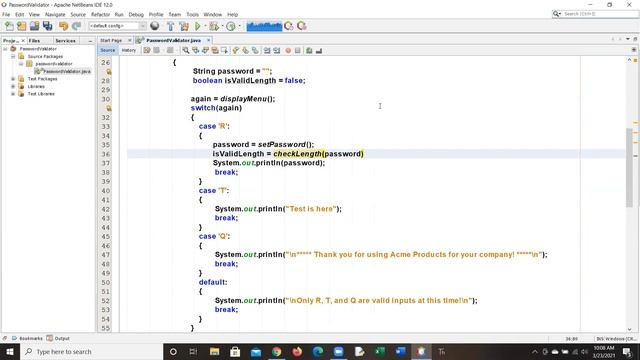Click the New File toolbar icon
Screen dimensions: 640x360
pos(9,26)
